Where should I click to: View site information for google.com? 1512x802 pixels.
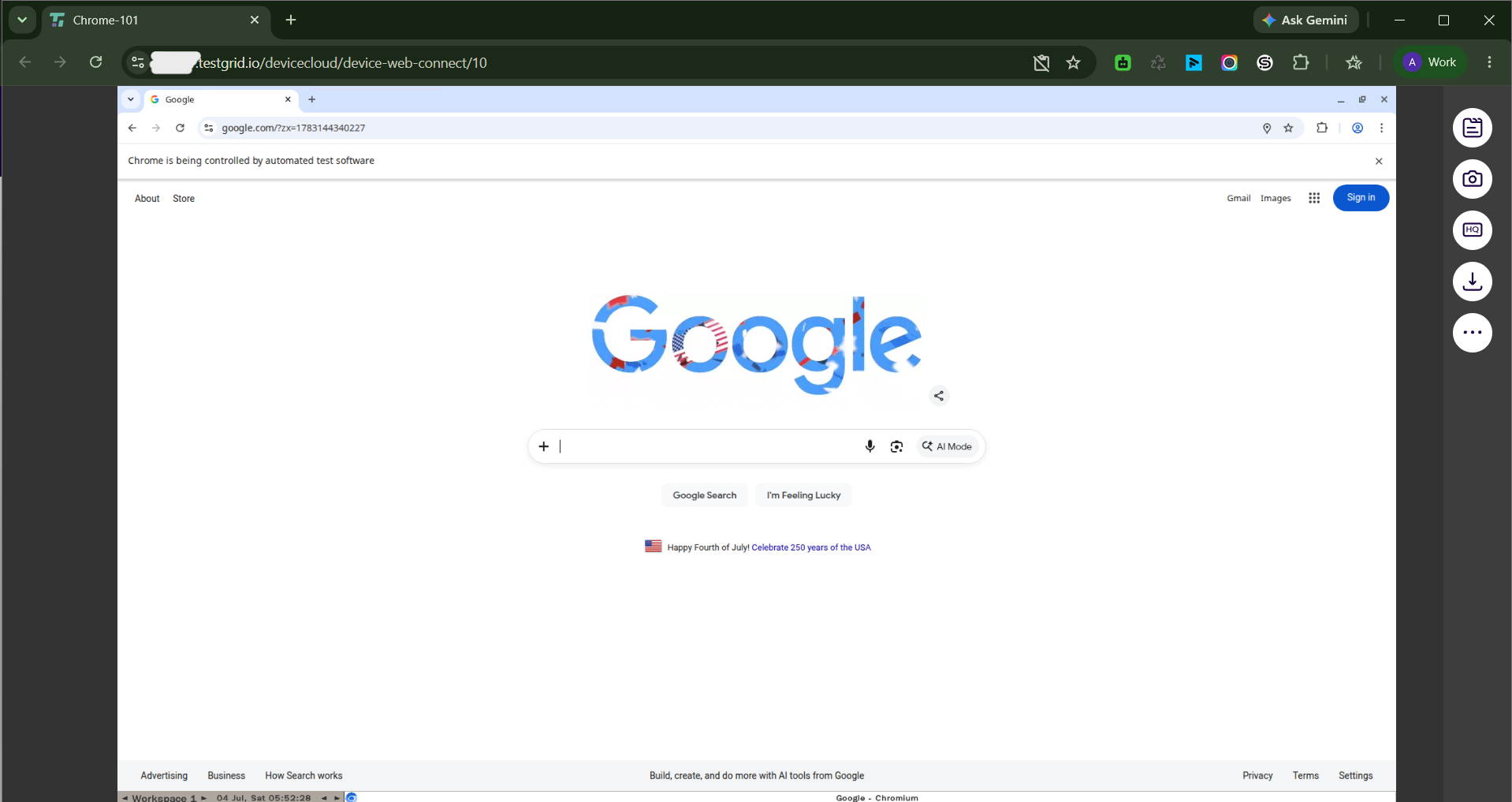click(x=208, y=128)
